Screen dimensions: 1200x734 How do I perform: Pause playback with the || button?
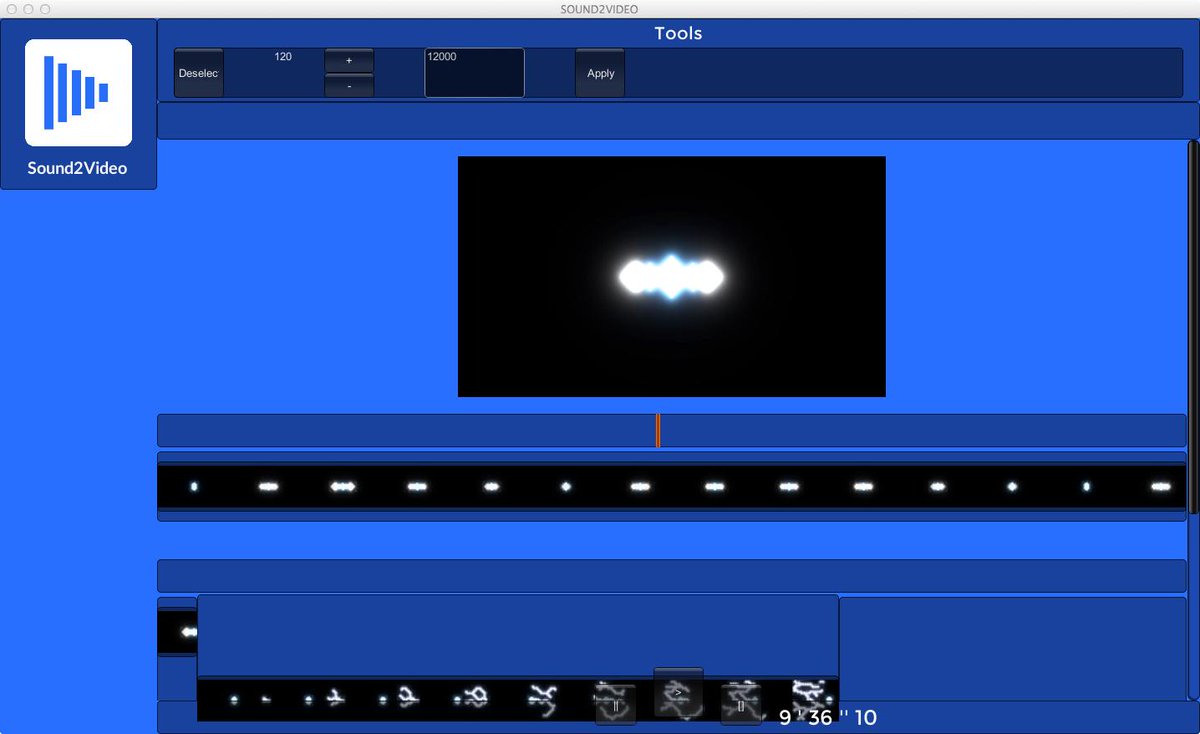616,705
